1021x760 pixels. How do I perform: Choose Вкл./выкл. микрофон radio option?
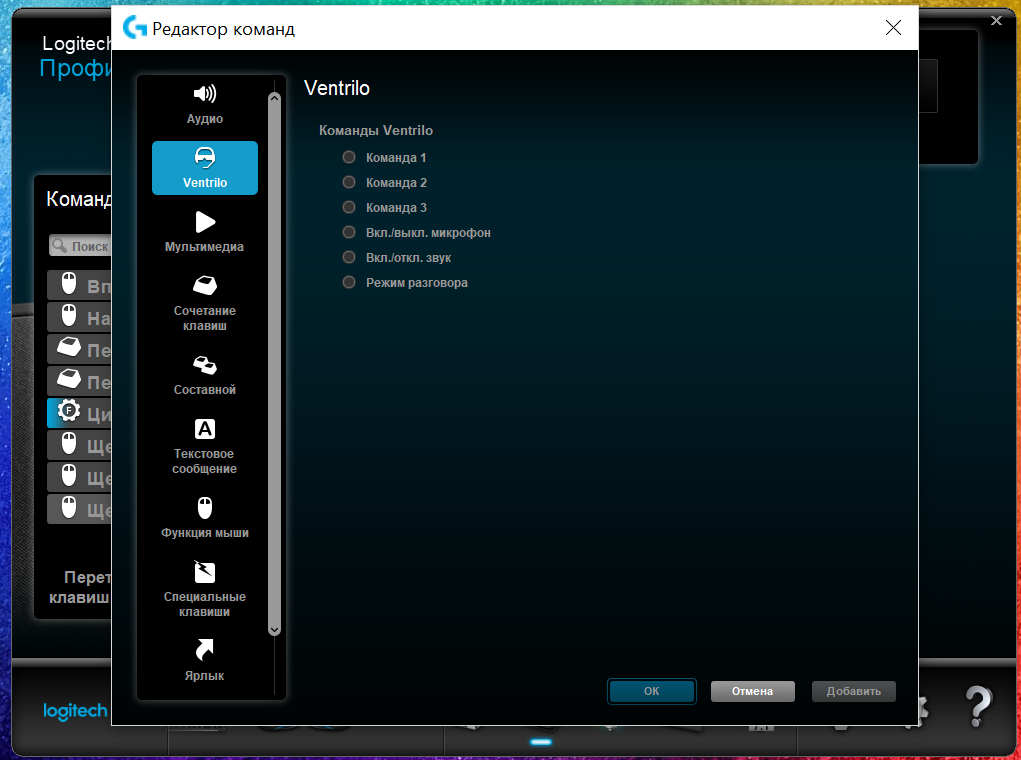(349, 232)
